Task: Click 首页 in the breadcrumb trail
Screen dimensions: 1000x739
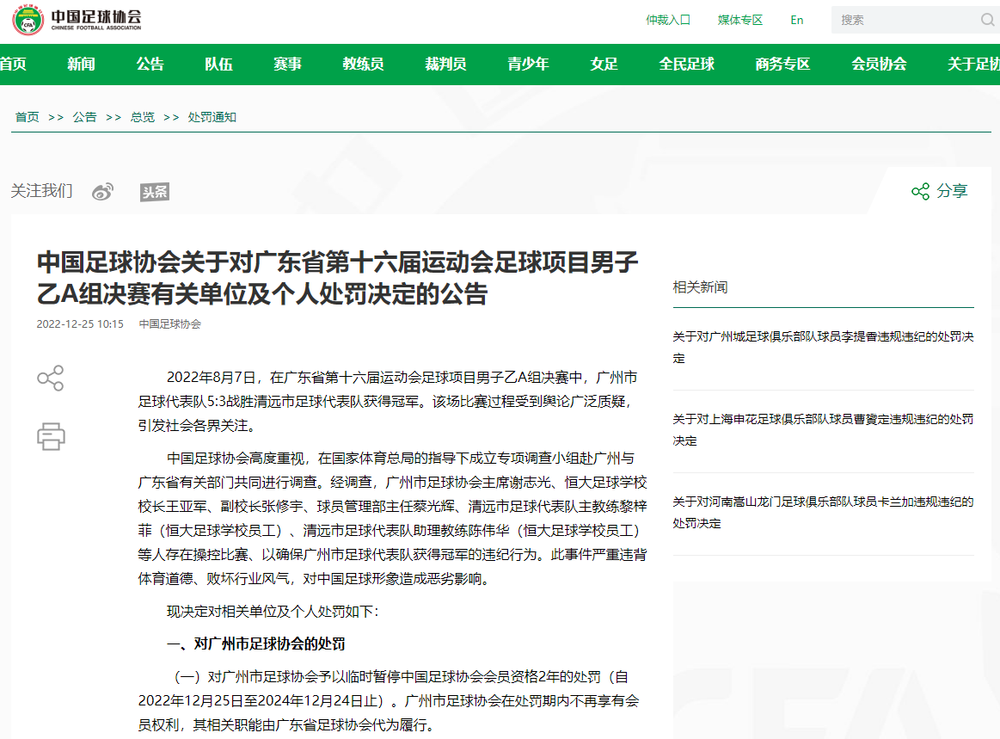Action: [27, 117]
